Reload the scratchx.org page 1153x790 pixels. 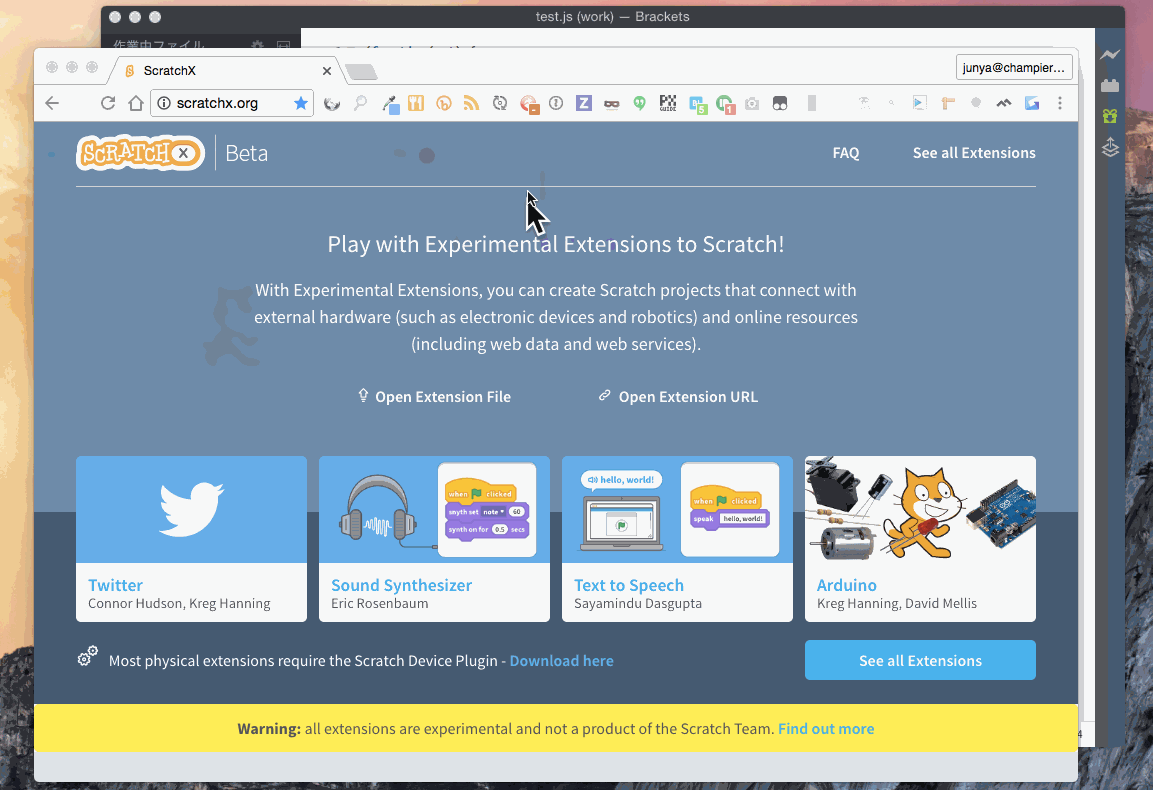[108, 103]
